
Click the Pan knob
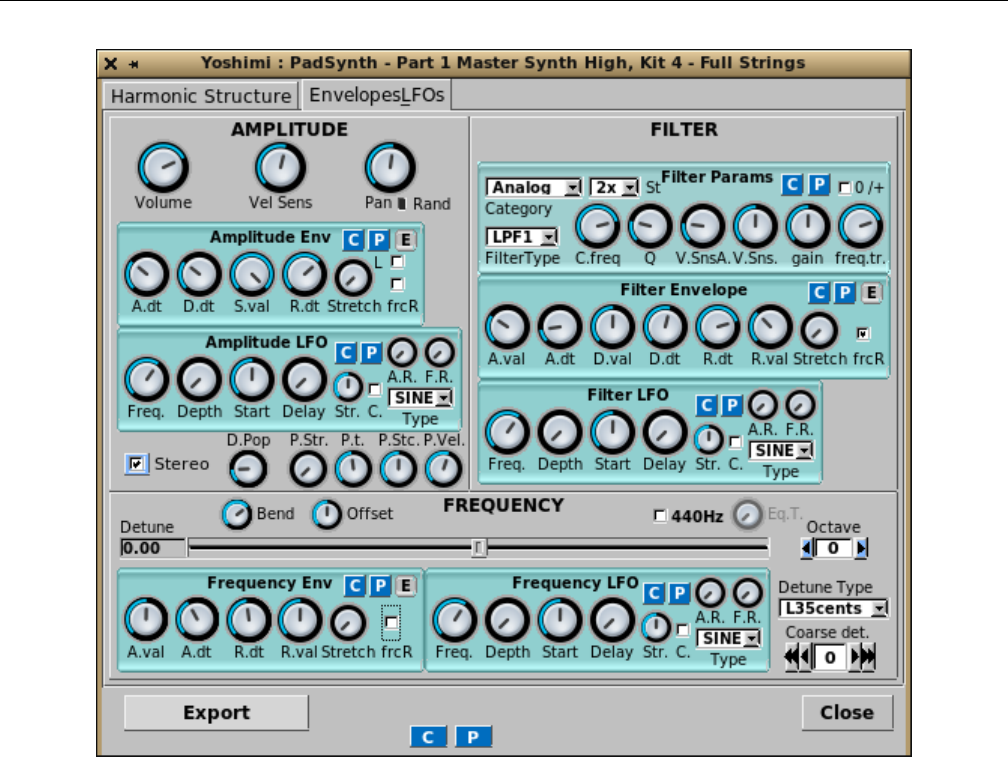[x=390, y=167]
